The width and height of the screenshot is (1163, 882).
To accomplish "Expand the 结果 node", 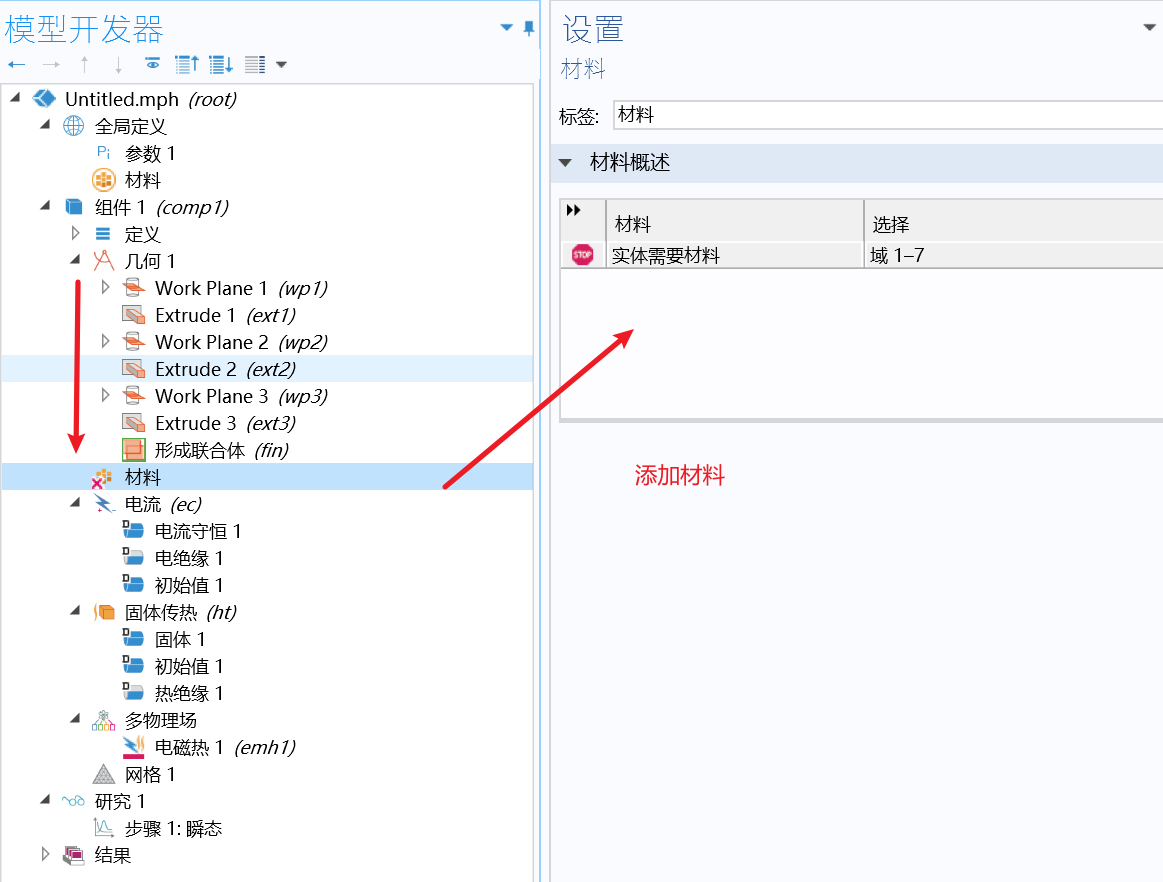I will tap(45, 855).
